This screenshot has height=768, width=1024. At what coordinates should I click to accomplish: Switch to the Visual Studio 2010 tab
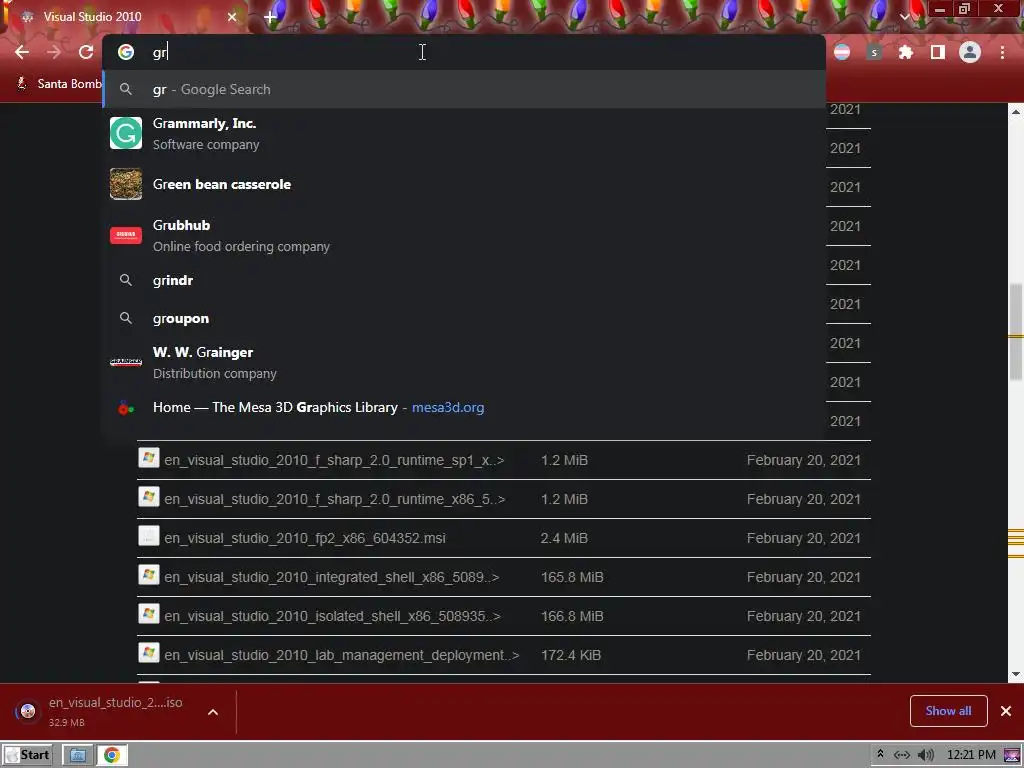(x=124, y=17)
